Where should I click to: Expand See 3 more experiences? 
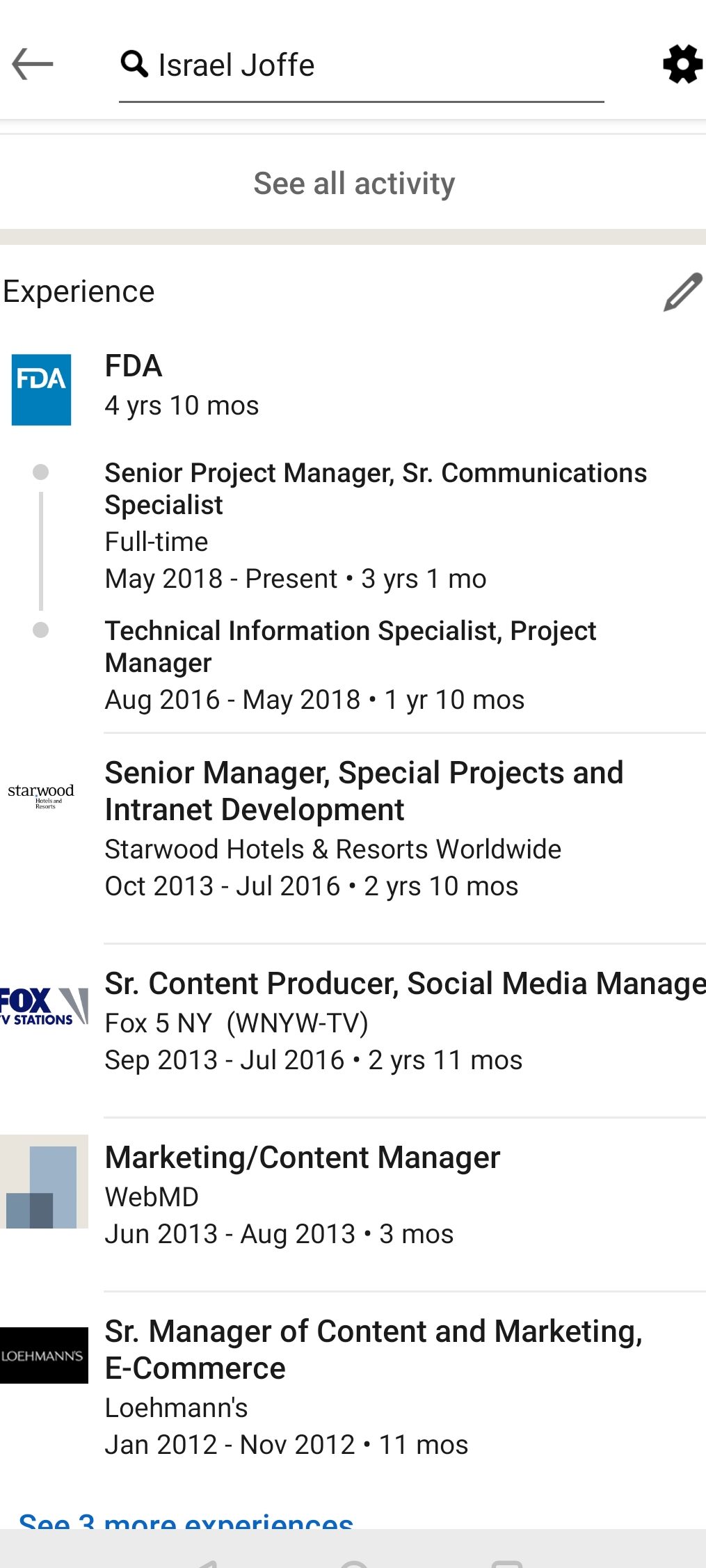coord(186,1521)
